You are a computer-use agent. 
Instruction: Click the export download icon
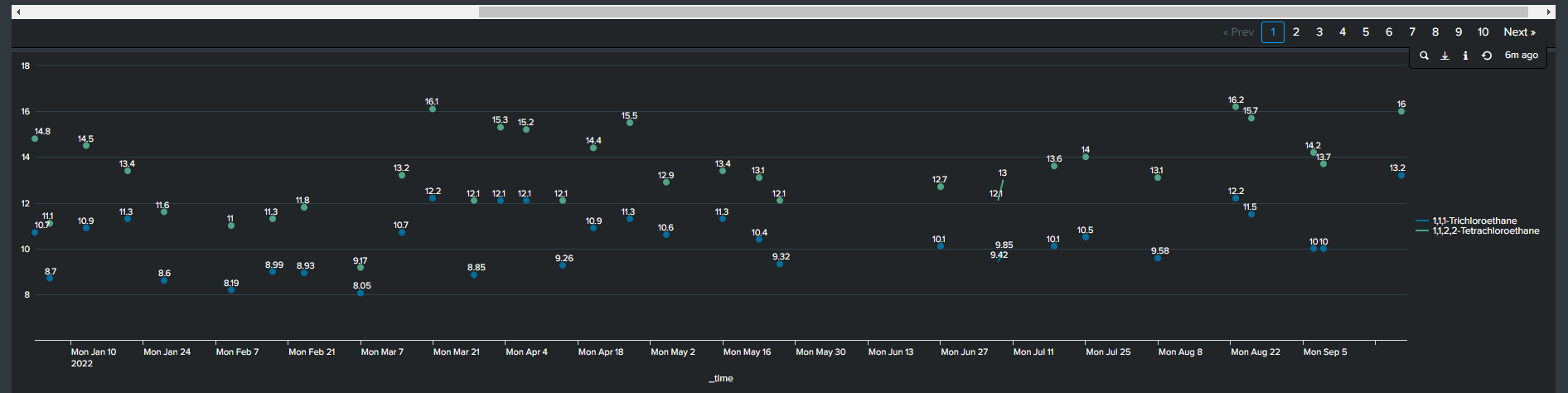click(1445, 56)
